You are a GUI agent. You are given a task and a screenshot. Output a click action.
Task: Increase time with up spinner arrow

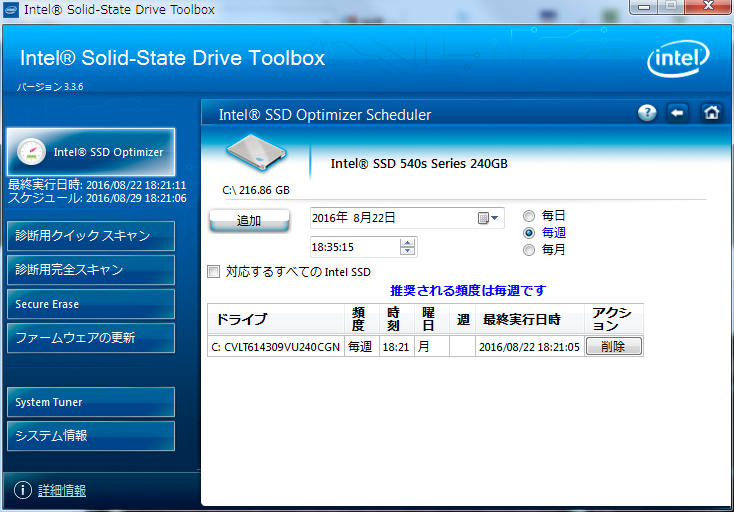[408, 243]
